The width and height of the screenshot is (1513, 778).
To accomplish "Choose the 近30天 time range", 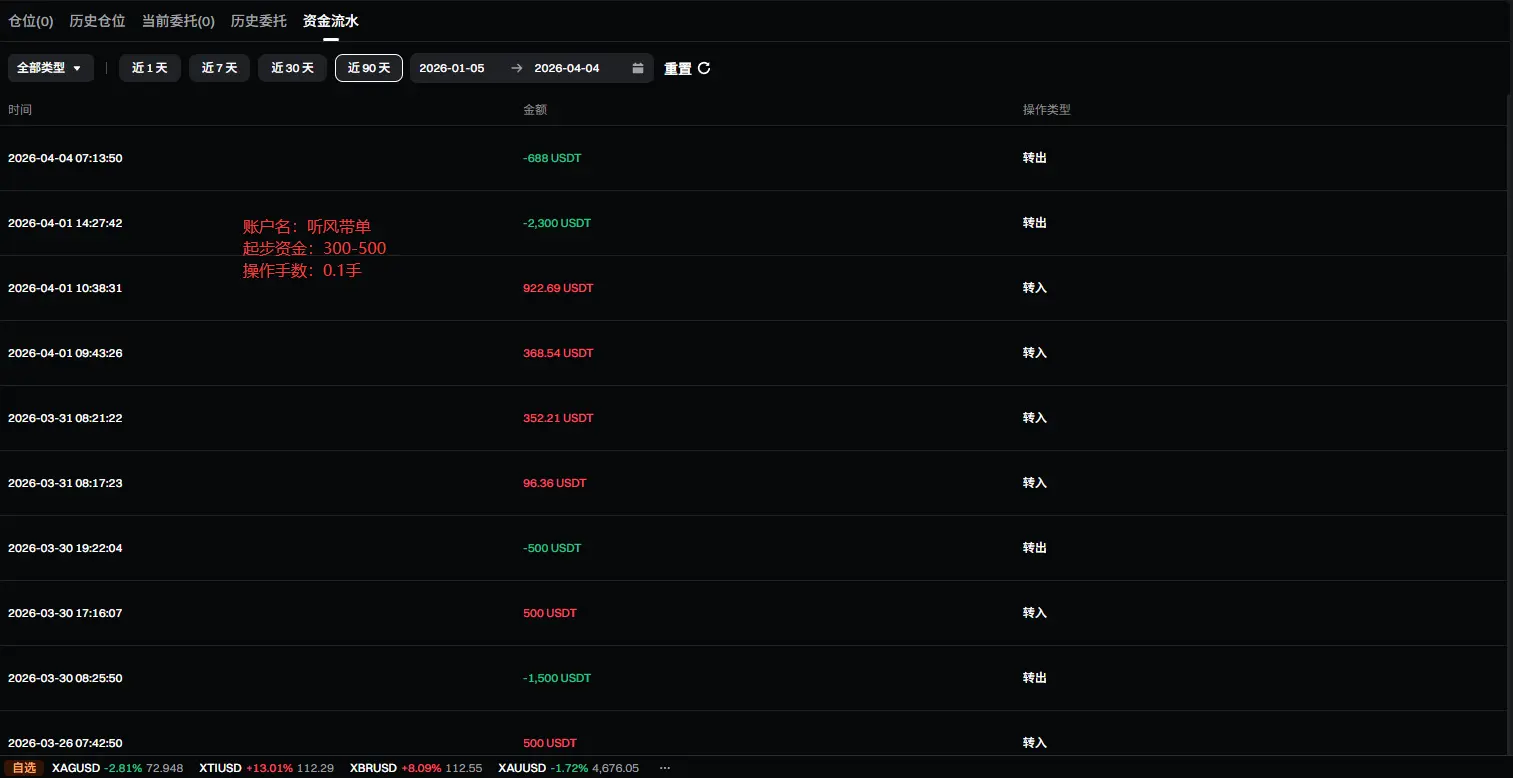I will point(292,68).
